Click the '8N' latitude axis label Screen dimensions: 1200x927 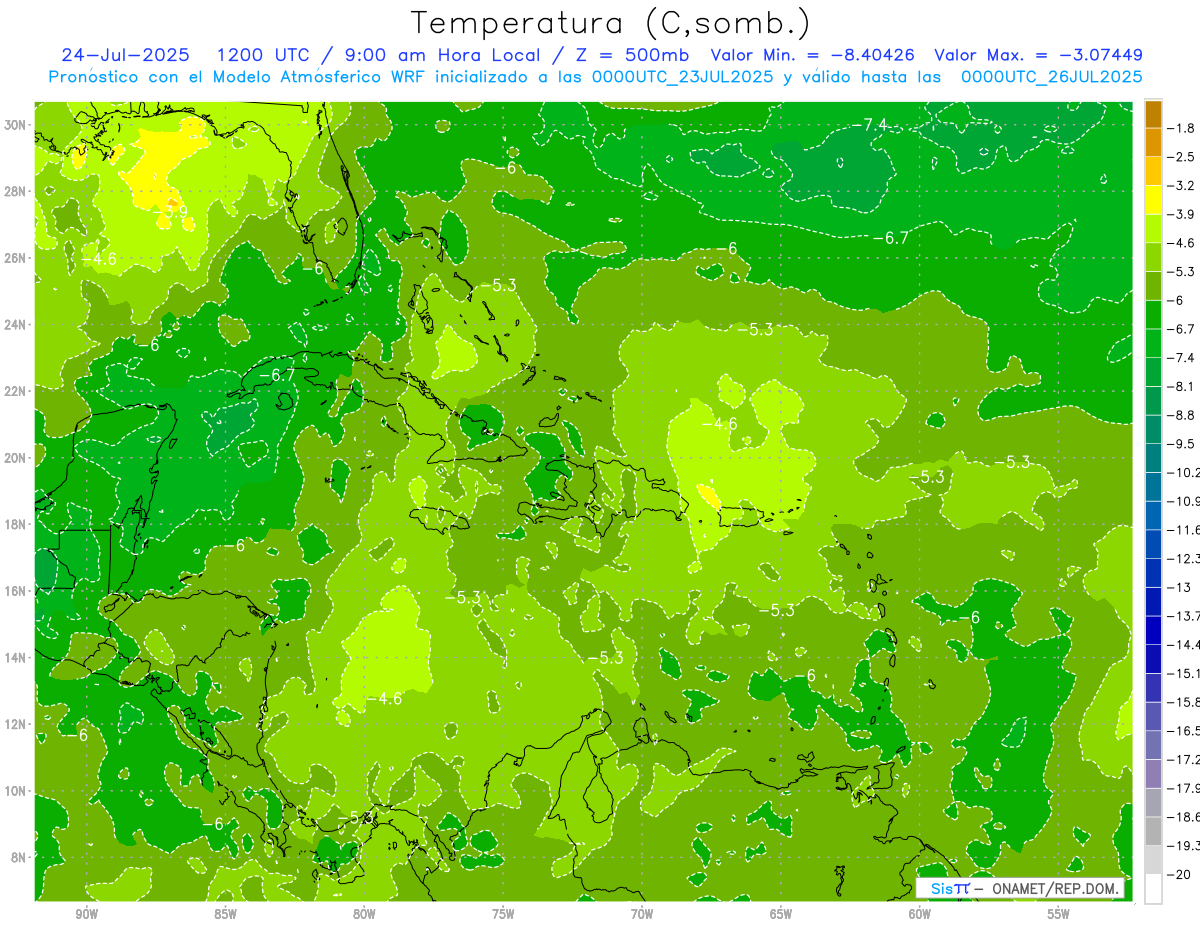point(20,857)
